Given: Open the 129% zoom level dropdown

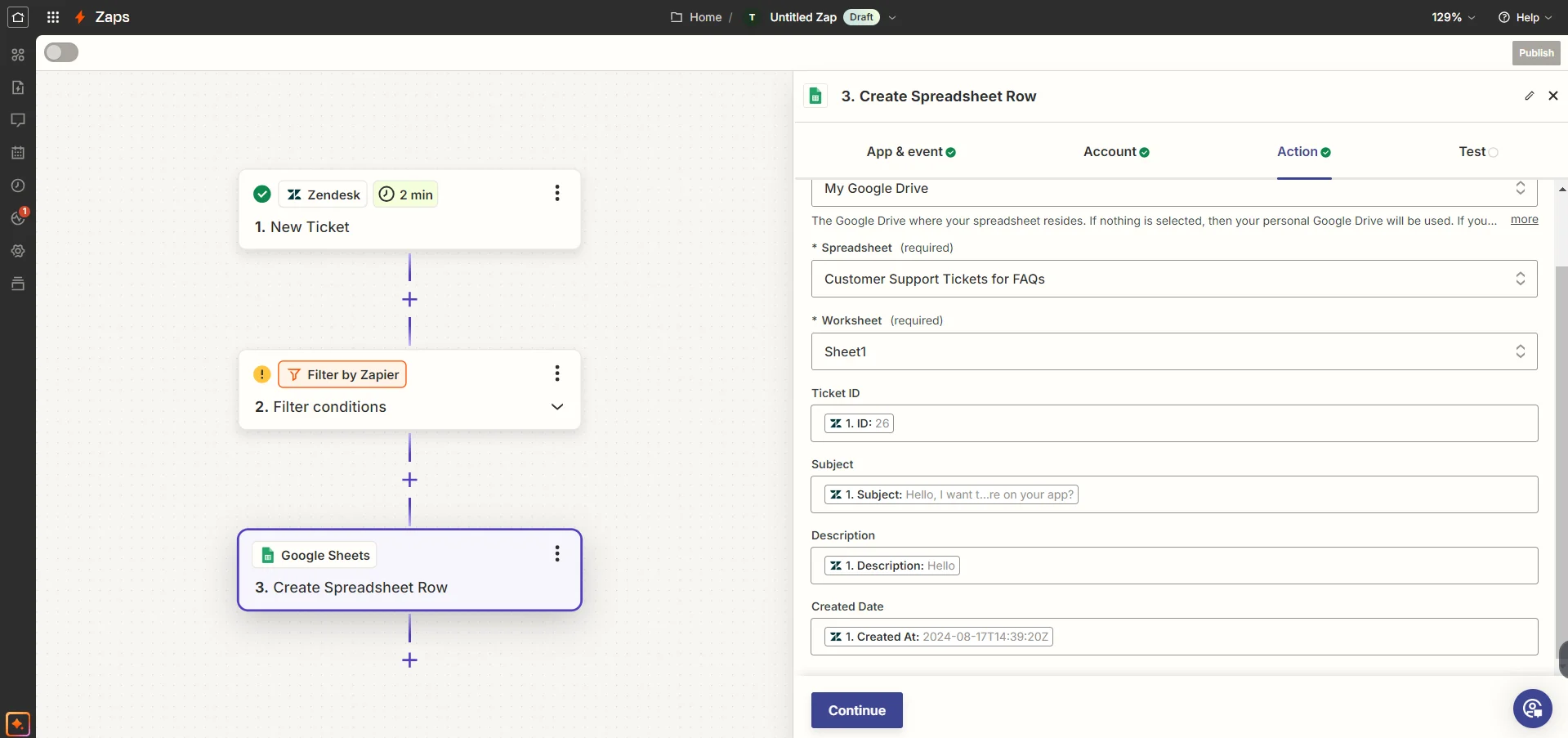Looking at the screenshot, I should click(x=1453, y=17).
